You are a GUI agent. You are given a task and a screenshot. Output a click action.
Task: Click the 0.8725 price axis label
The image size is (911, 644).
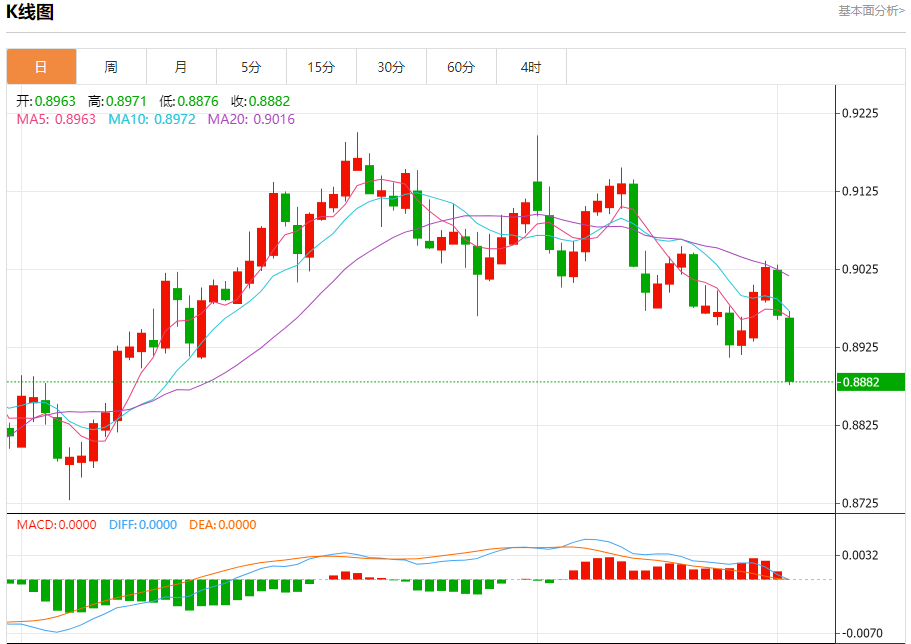coord(860,503)
